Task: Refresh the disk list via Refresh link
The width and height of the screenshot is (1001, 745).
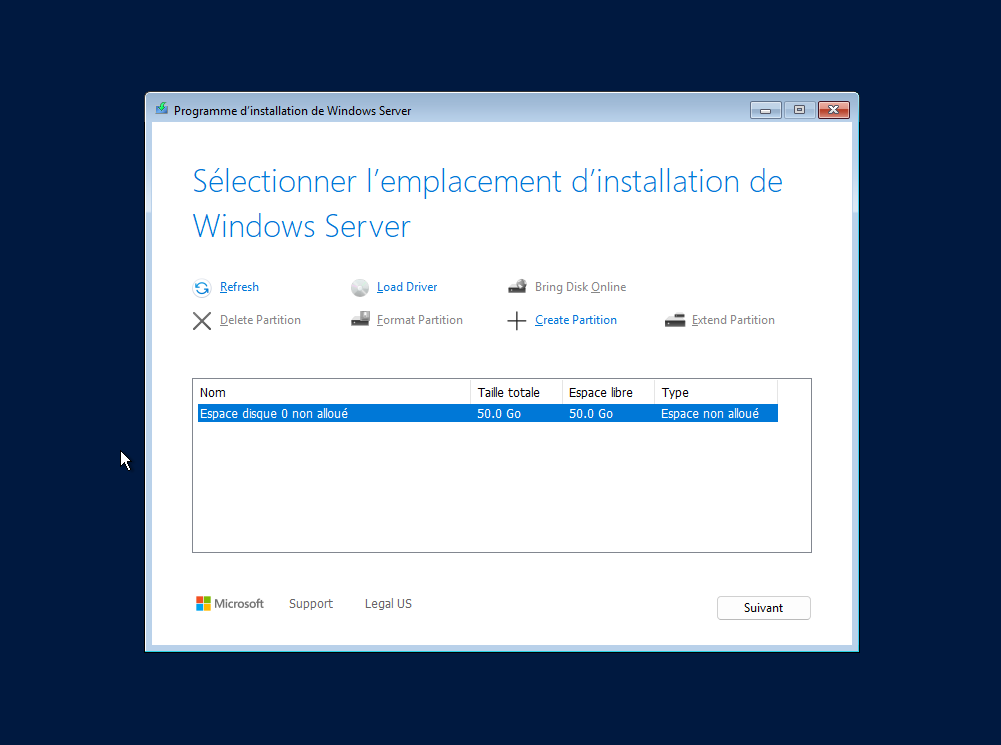Action: click(239, 287)
